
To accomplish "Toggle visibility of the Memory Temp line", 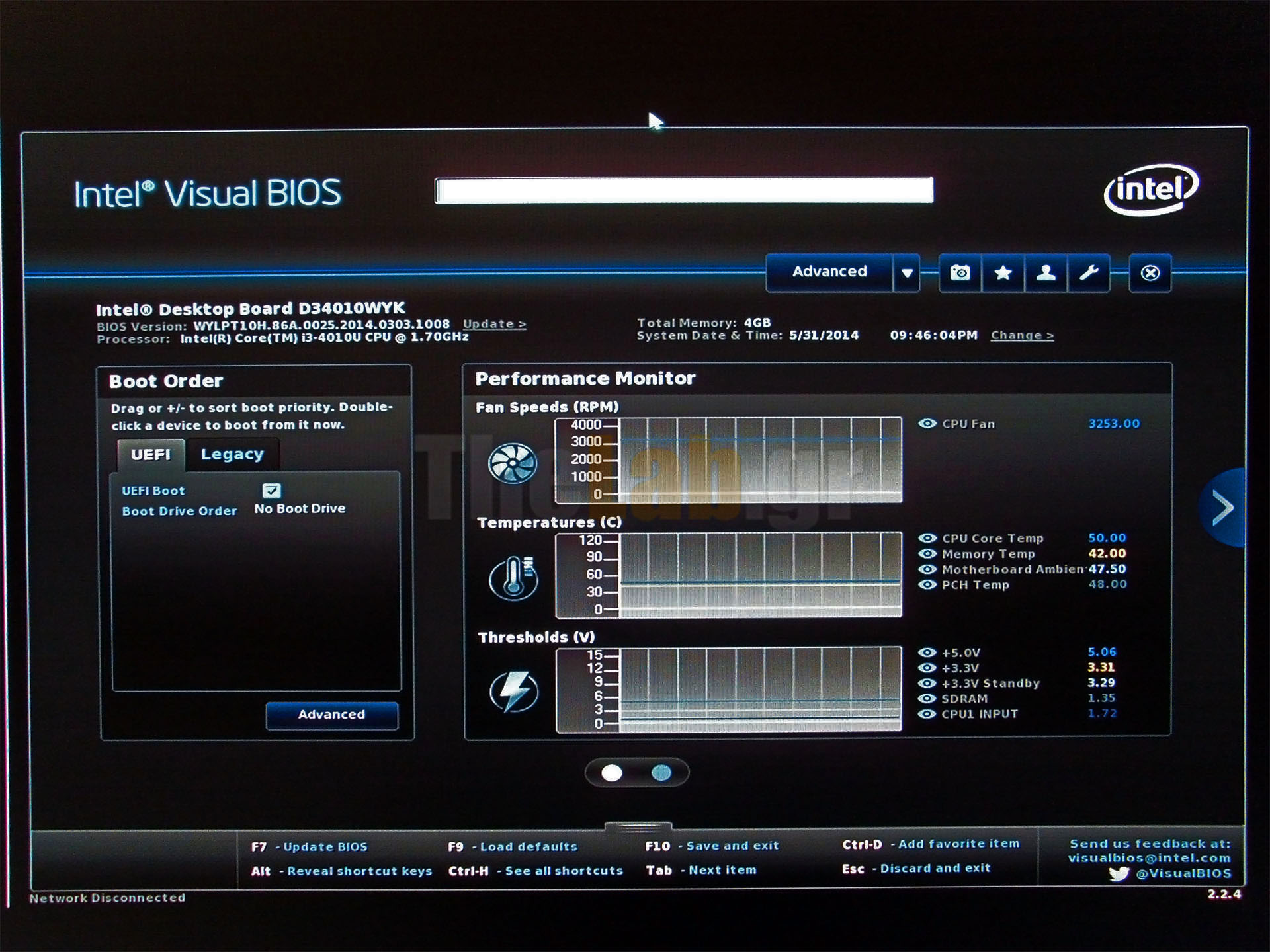I will coord(927,554).
